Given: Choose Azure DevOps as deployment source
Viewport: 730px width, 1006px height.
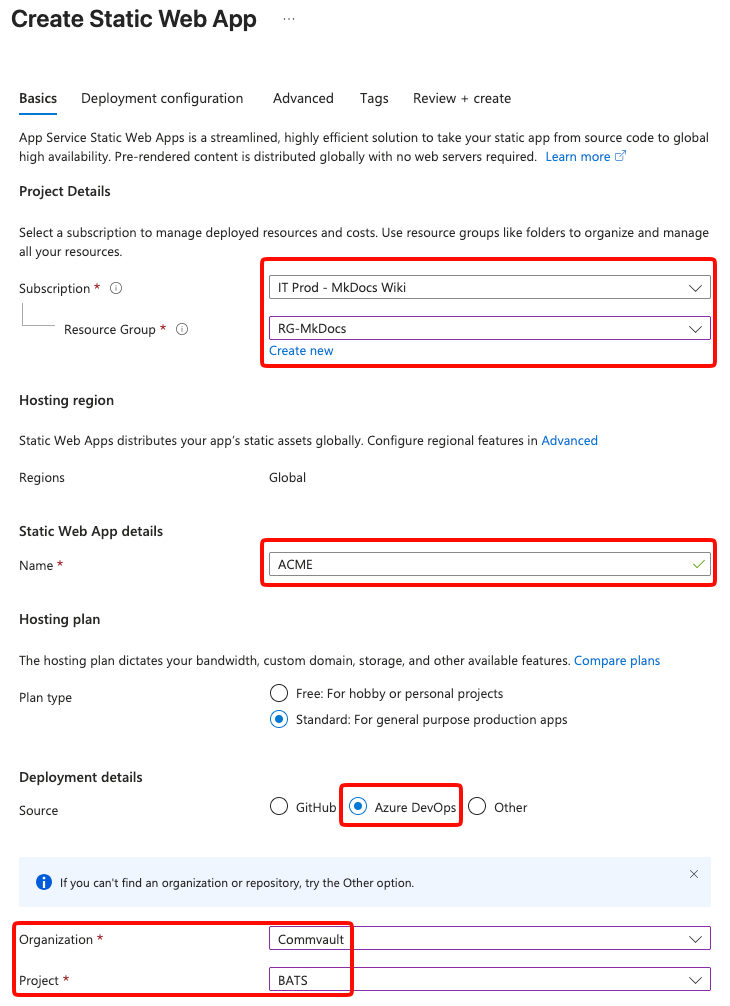Looking at the screenshot, I should [358, 807].
